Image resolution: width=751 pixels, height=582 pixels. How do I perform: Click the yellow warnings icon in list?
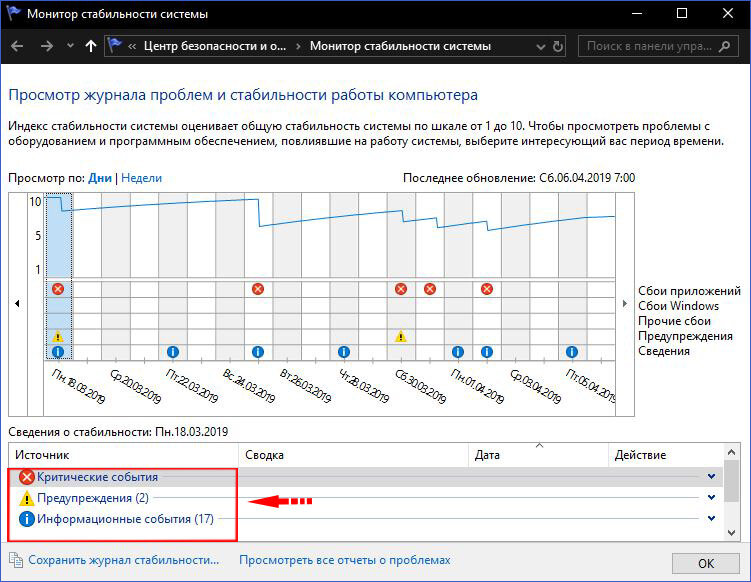coord(27,498)
